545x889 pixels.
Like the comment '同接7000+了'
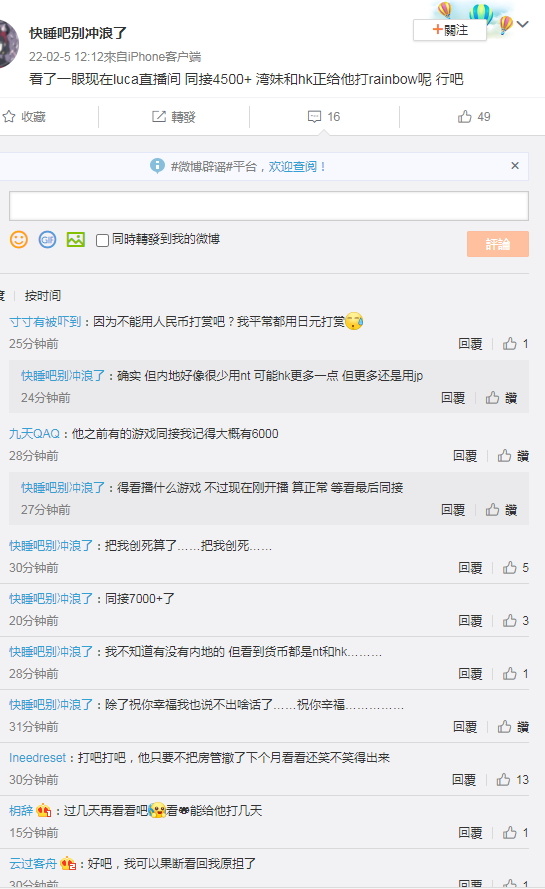pyautogui.click(x=509, y=621)
